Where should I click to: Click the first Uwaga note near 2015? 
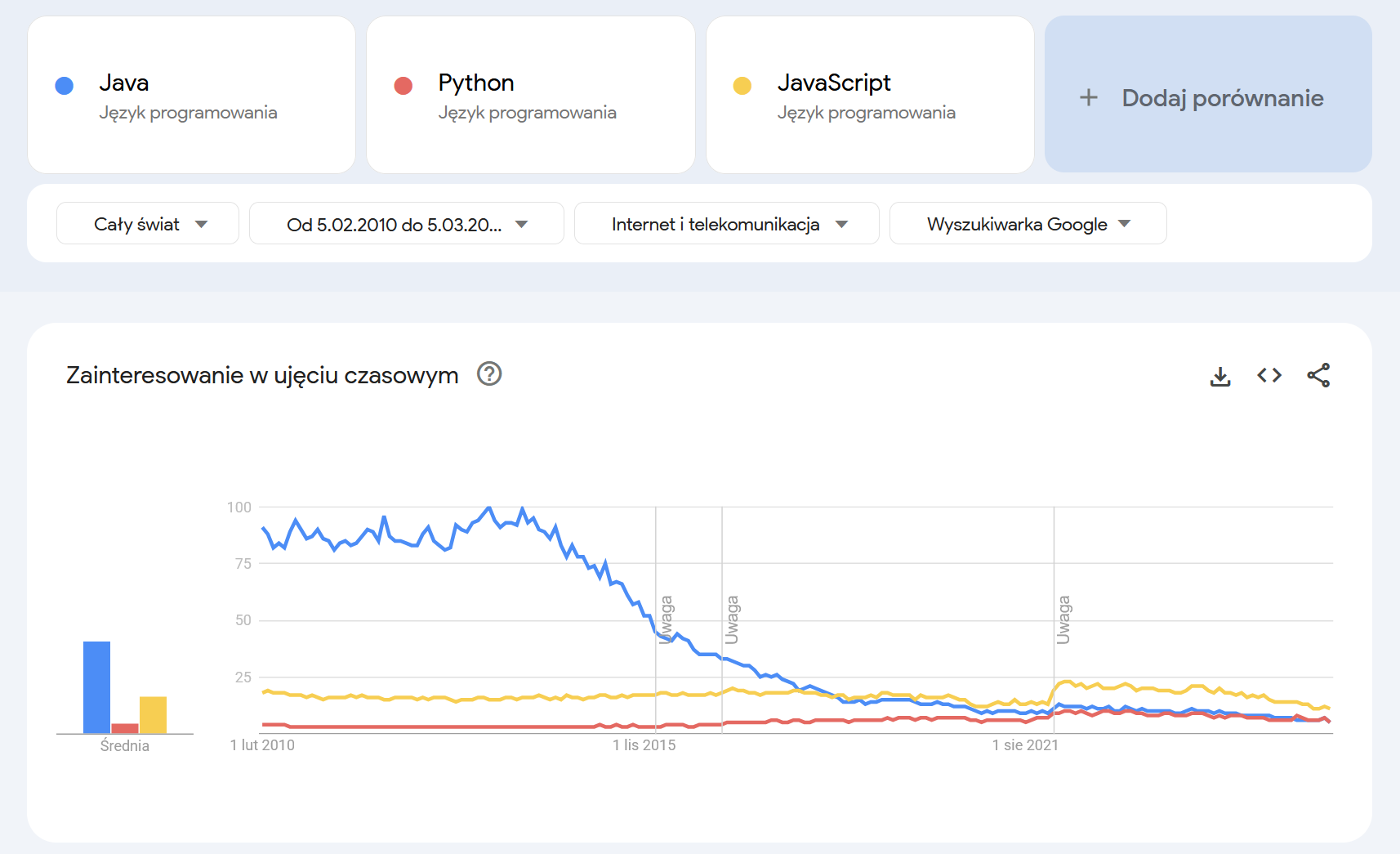pos(667,619)
